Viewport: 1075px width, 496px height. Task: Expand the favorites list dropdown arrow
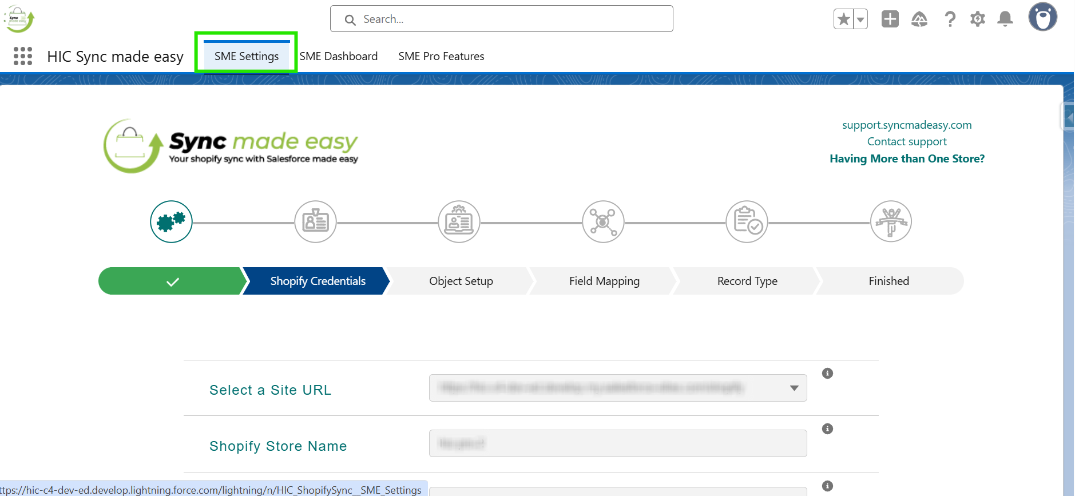860,19
